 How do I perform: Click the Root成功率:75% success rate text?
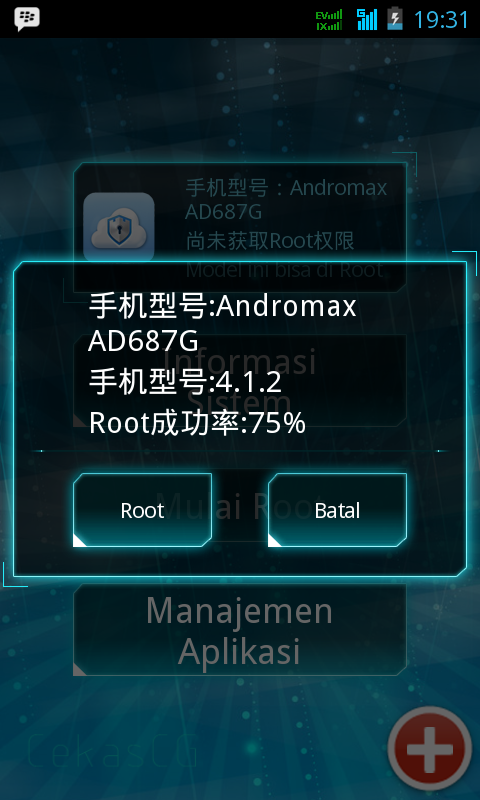tap(197, 423)
